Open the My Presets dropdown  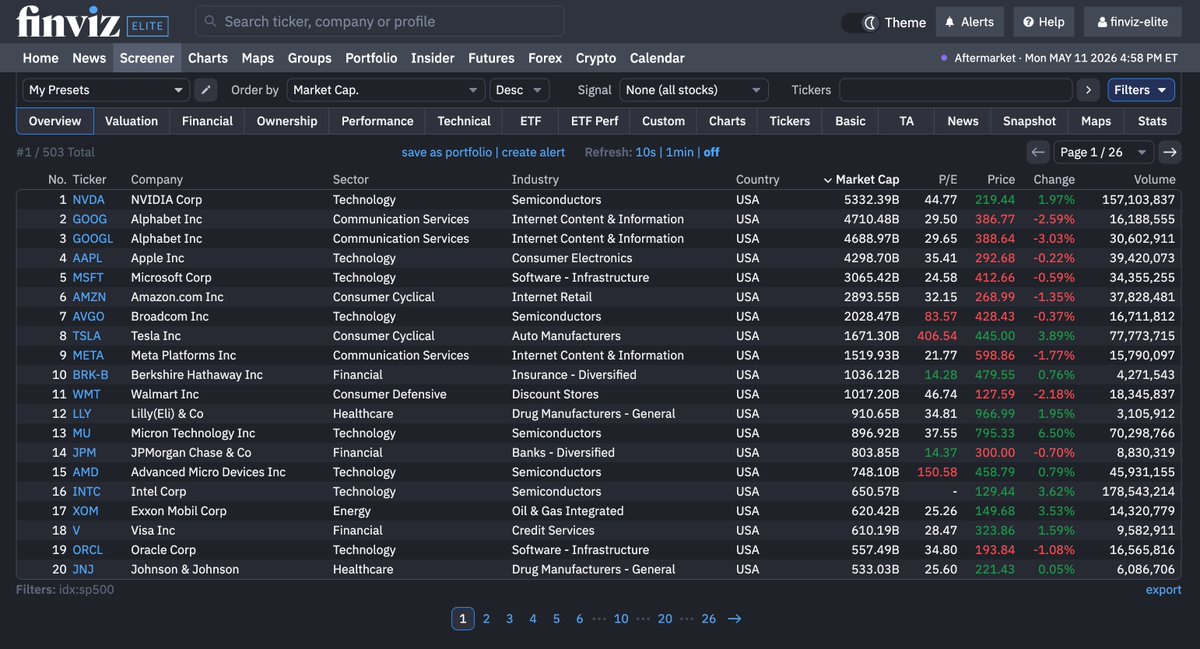[105, 90]
